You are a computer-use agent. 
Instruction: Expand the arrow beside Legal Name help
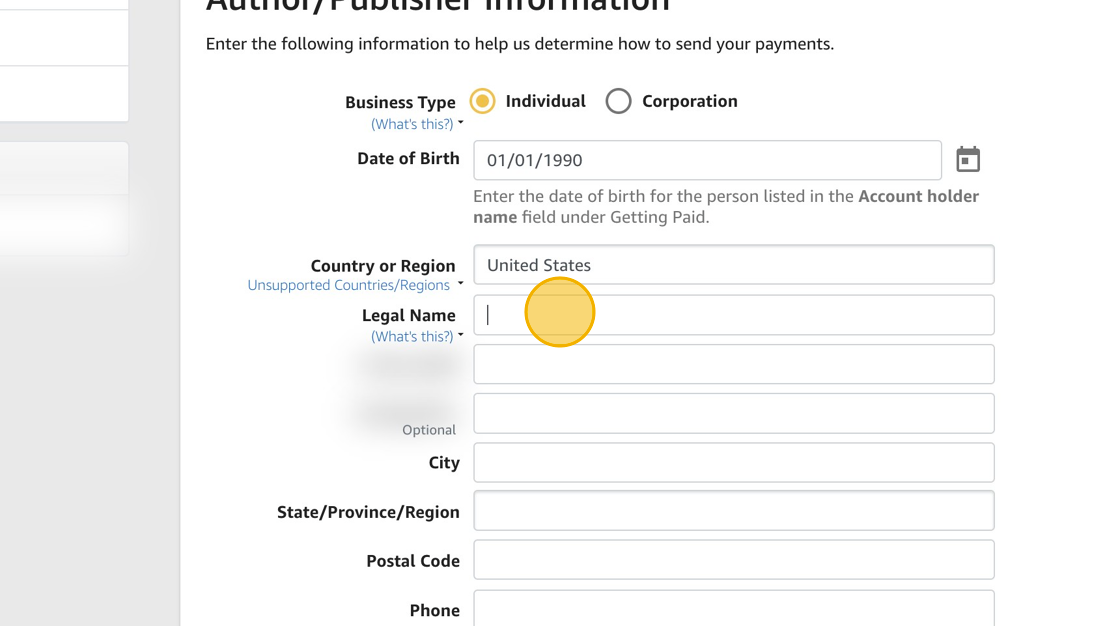click(461, 335)
